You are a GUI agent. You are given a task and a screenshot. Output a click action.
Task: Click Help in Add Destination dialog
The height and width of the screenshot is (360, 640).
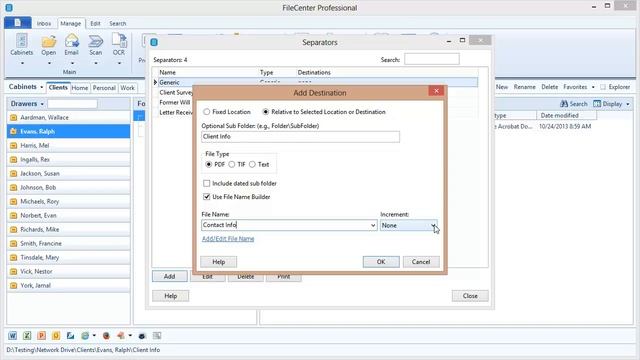218,262
